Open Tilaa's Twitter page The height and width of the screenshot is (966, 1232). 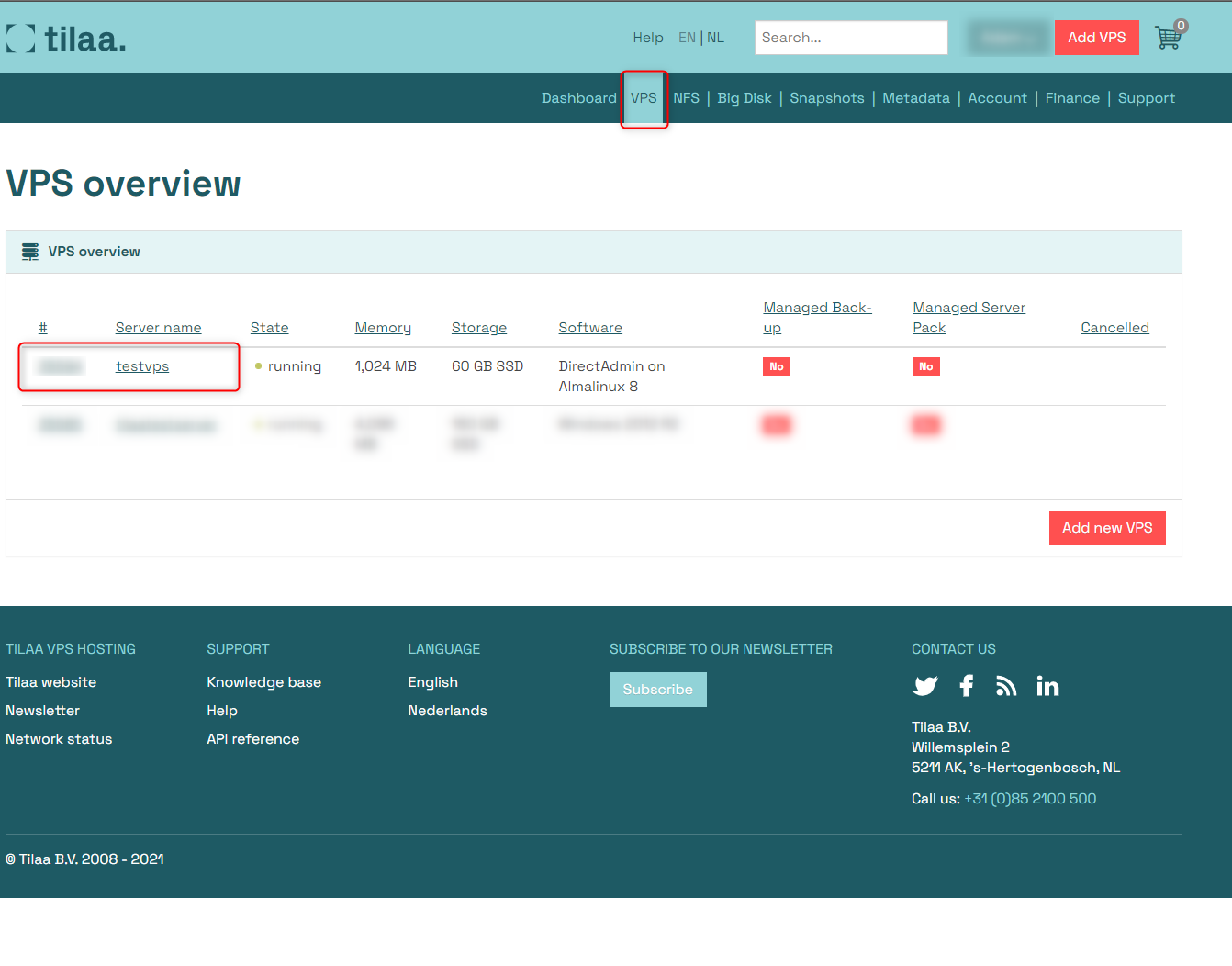click(x=925, y=686)
